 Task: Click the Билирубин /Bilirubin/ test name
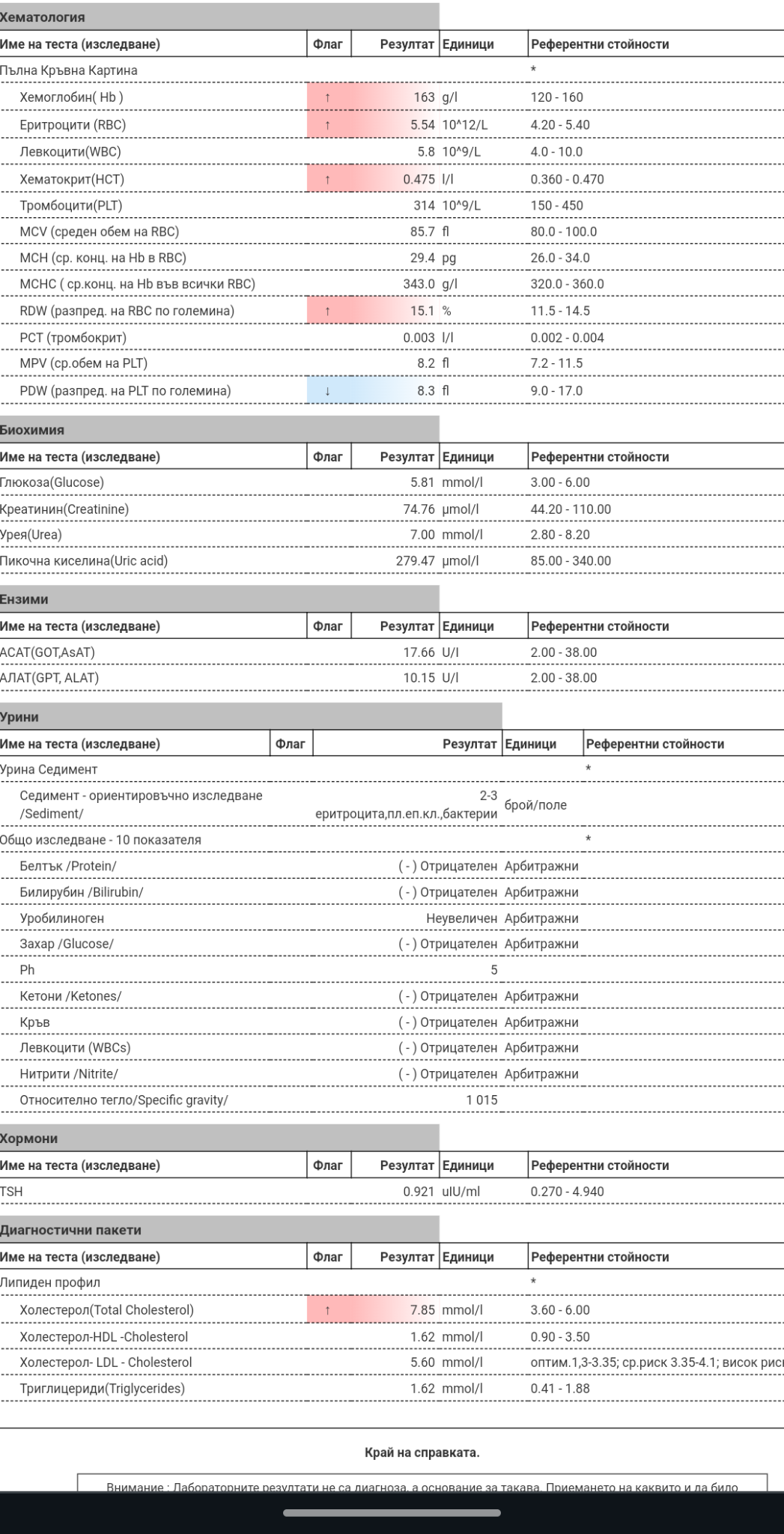(82, 893)
